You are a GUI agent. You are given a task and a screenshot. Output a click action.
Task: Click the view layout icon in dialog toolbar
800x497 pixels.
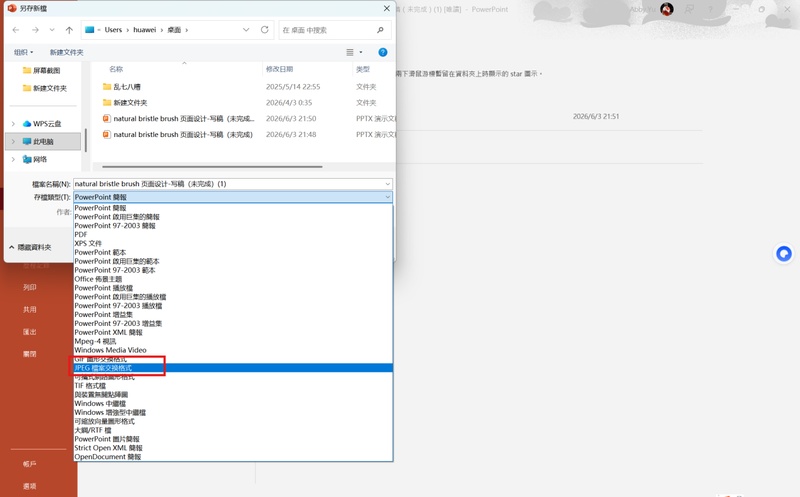click(350, 52)
